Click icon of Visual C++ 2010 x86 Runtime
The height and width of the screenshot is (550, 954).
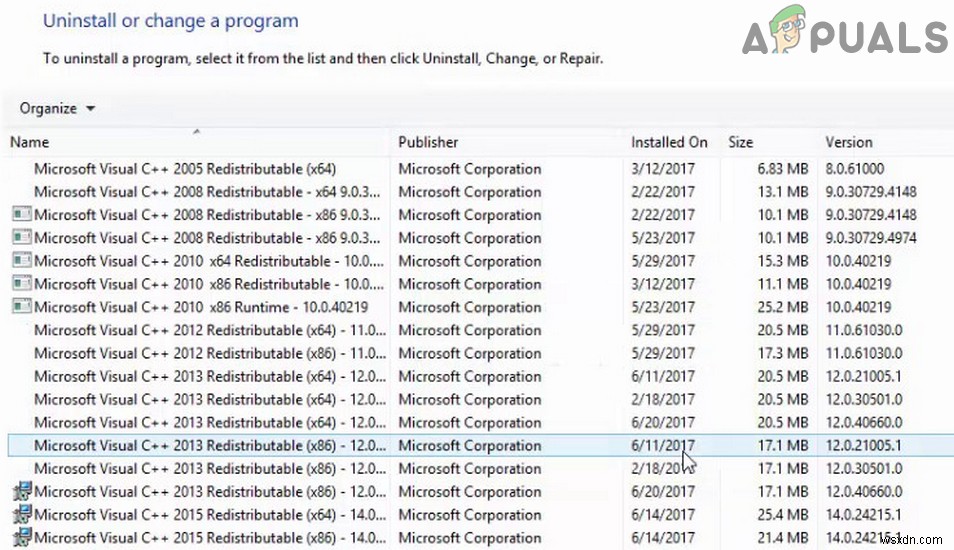[x=22, y=307]
